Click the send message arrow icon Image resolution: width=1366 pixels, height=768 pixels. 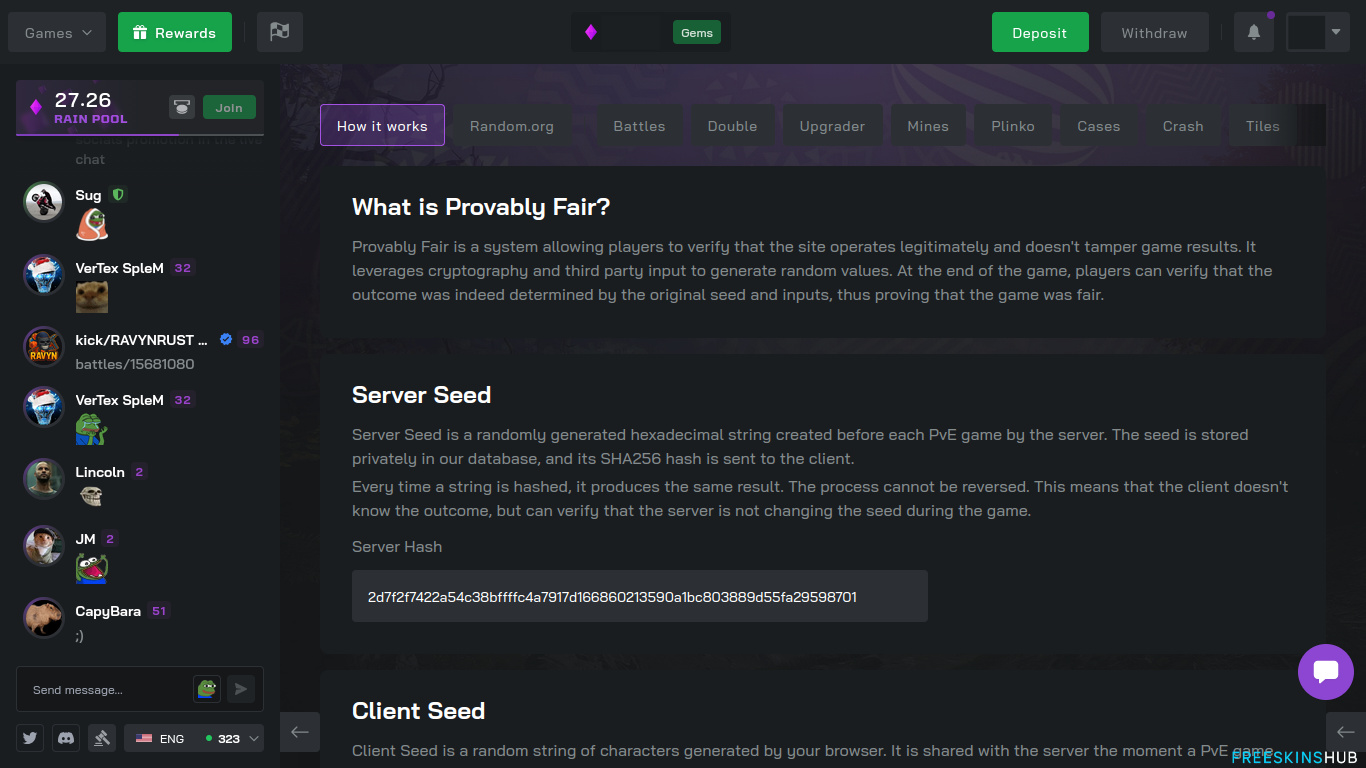click(240, 688)
